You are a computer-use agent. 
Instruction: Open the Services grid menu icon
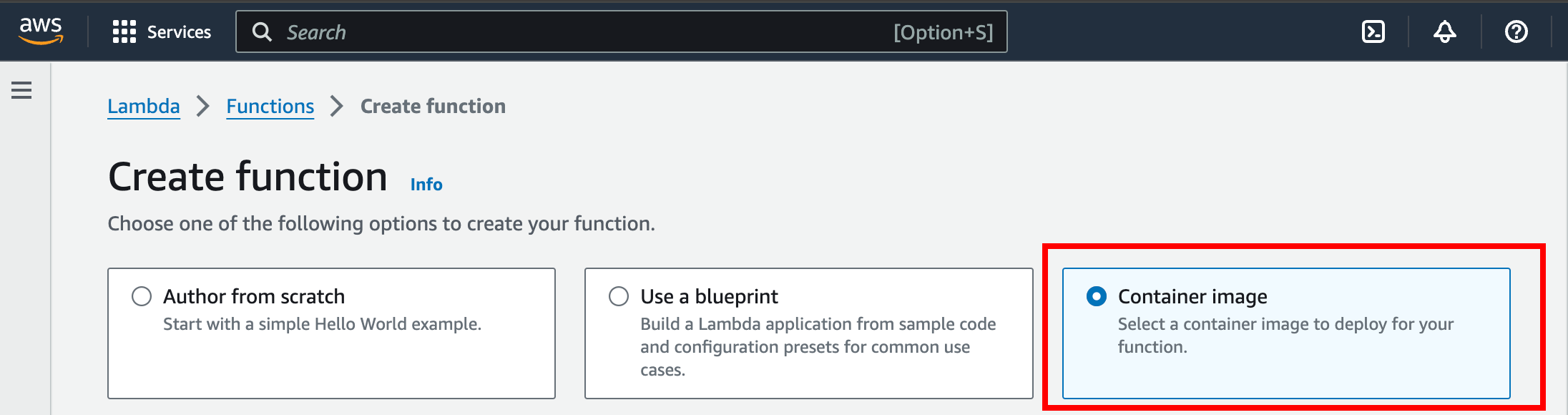pyautogui.click(x=124, y=31)
